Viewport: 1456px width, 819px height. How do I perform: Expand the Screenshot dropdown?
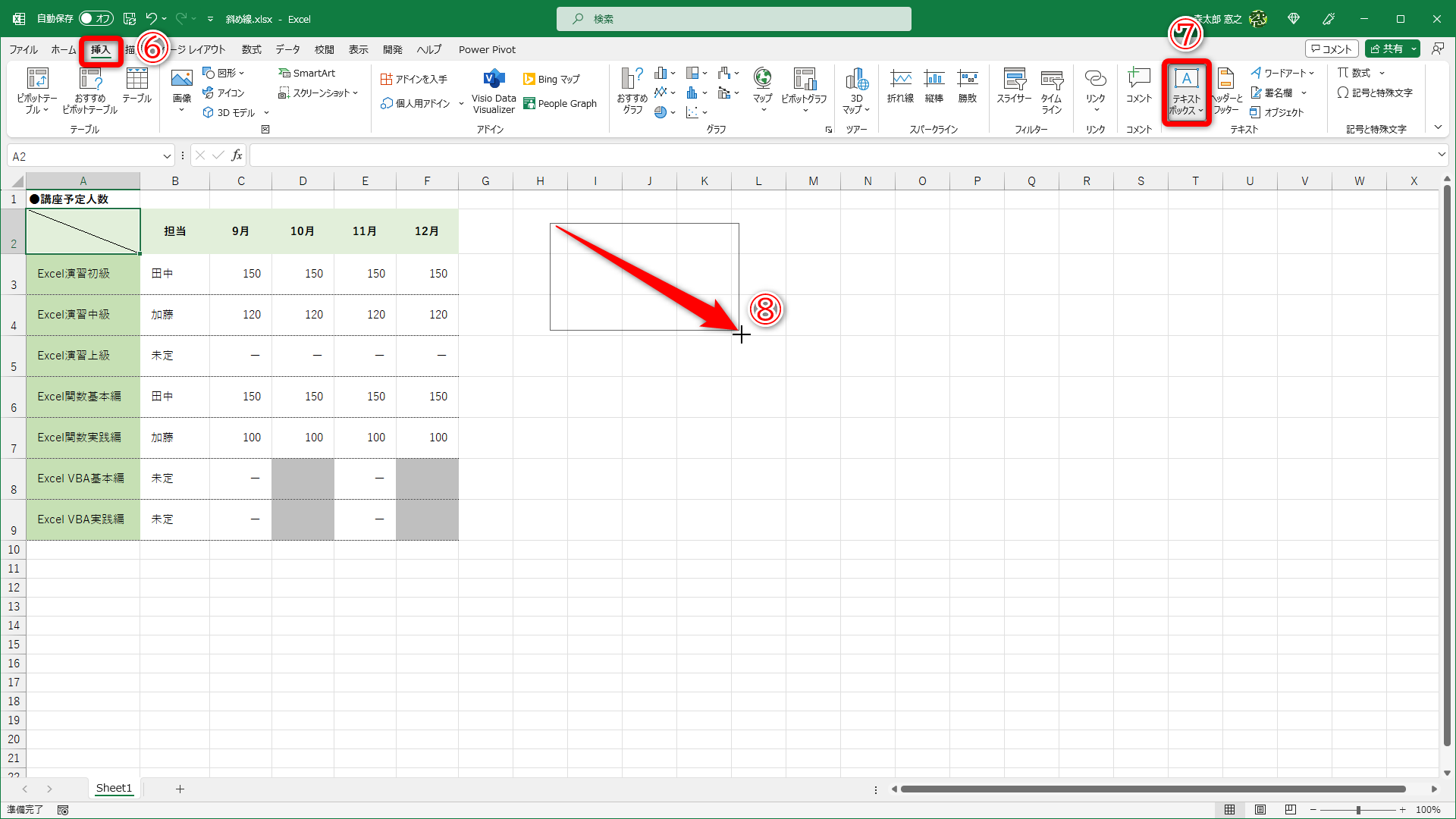[x=318, y=93]
